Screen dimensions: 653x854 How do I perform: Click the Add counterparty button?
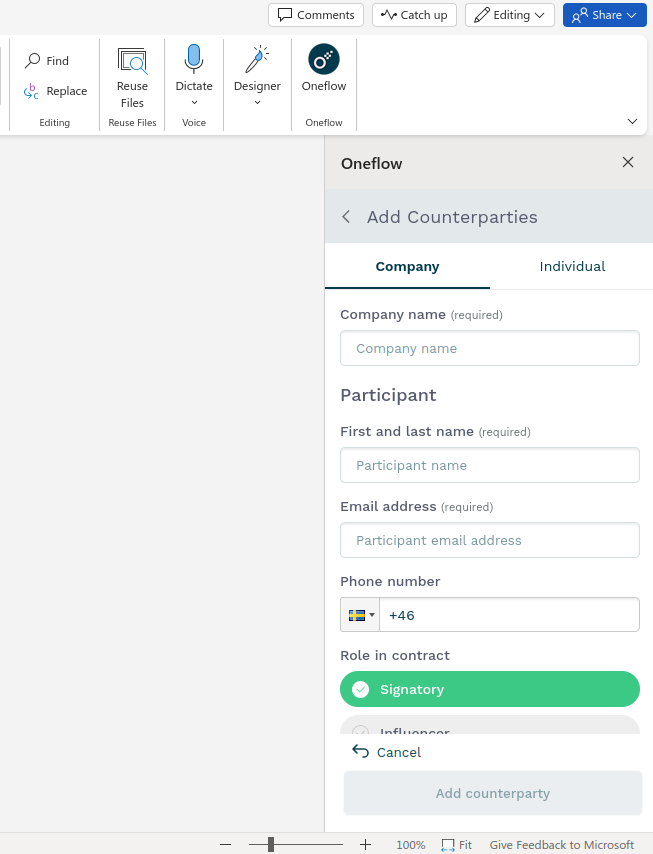point(492,794)
